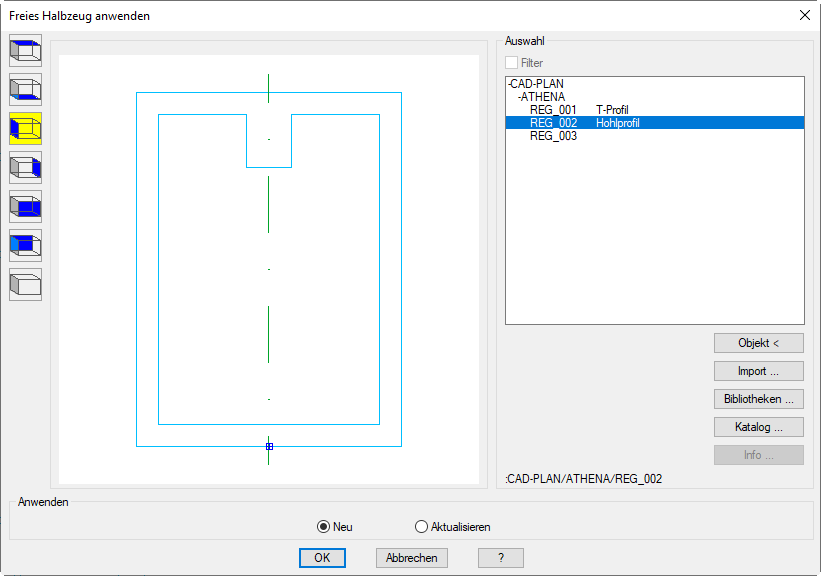
Task: Select REG_003 entry in the tree
Action: point(553,136)
